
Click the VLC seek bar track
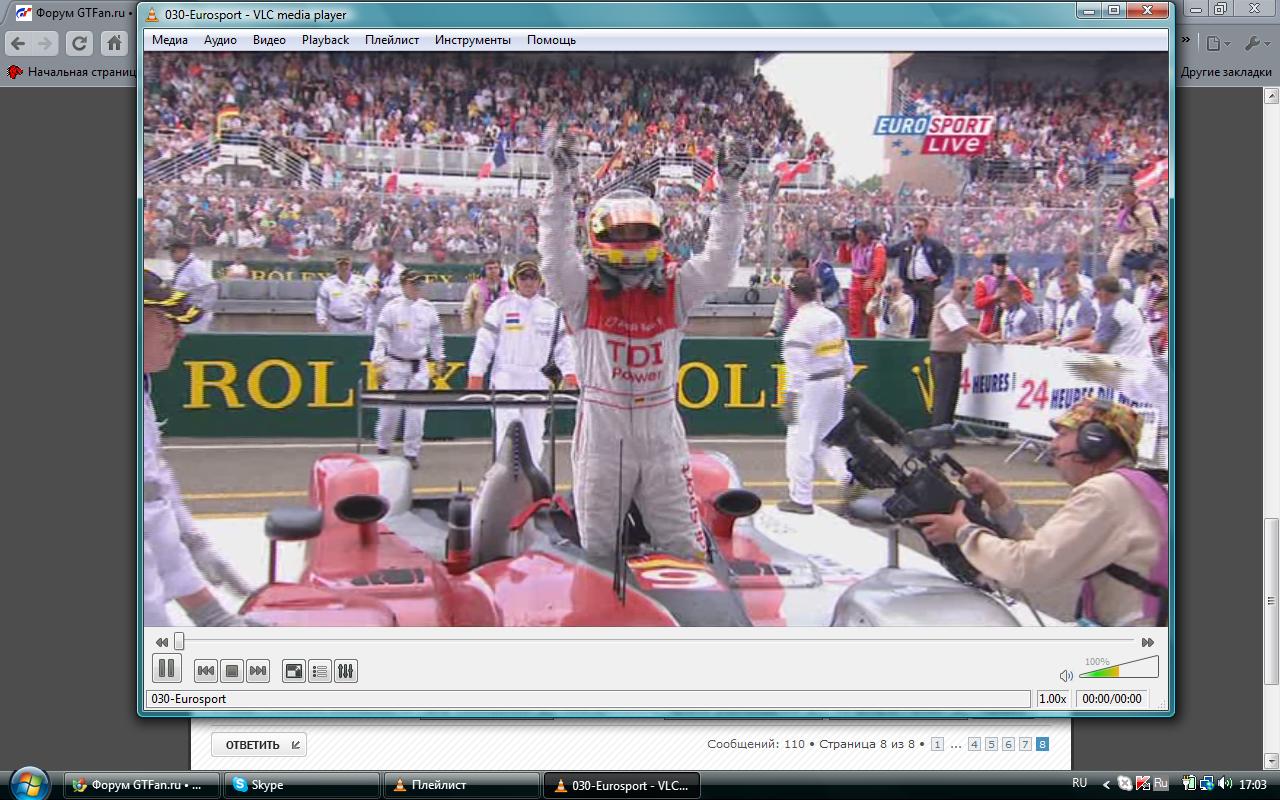[x=655, y=642]
